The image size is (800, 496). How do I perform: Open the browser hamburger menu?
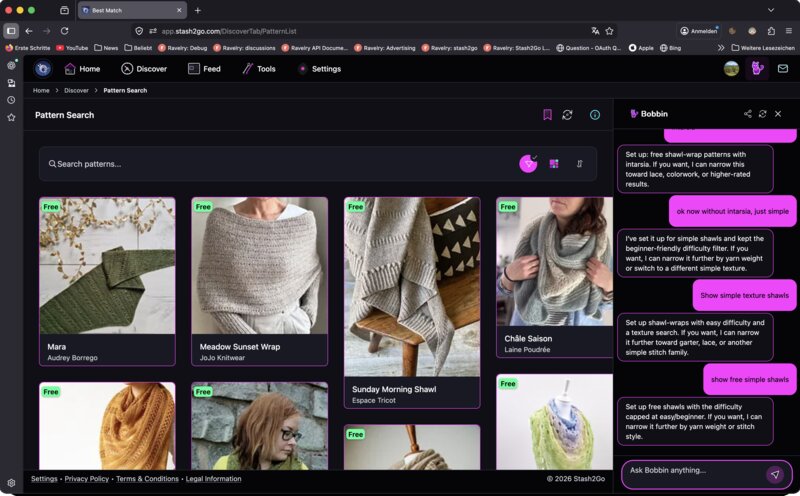[788, 31]
